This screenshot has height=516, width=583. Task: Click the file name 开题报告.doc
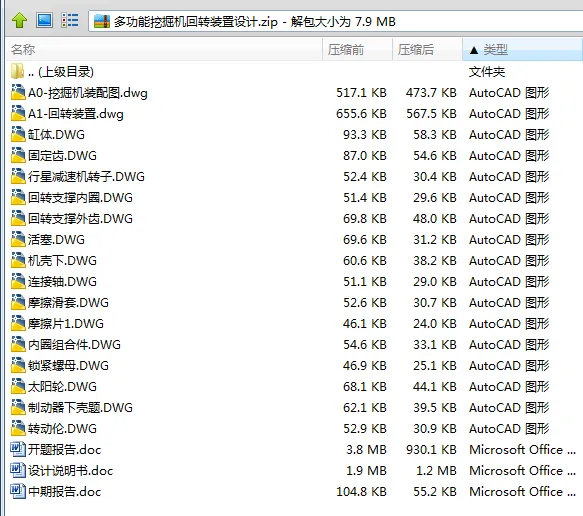click(65, 450)
